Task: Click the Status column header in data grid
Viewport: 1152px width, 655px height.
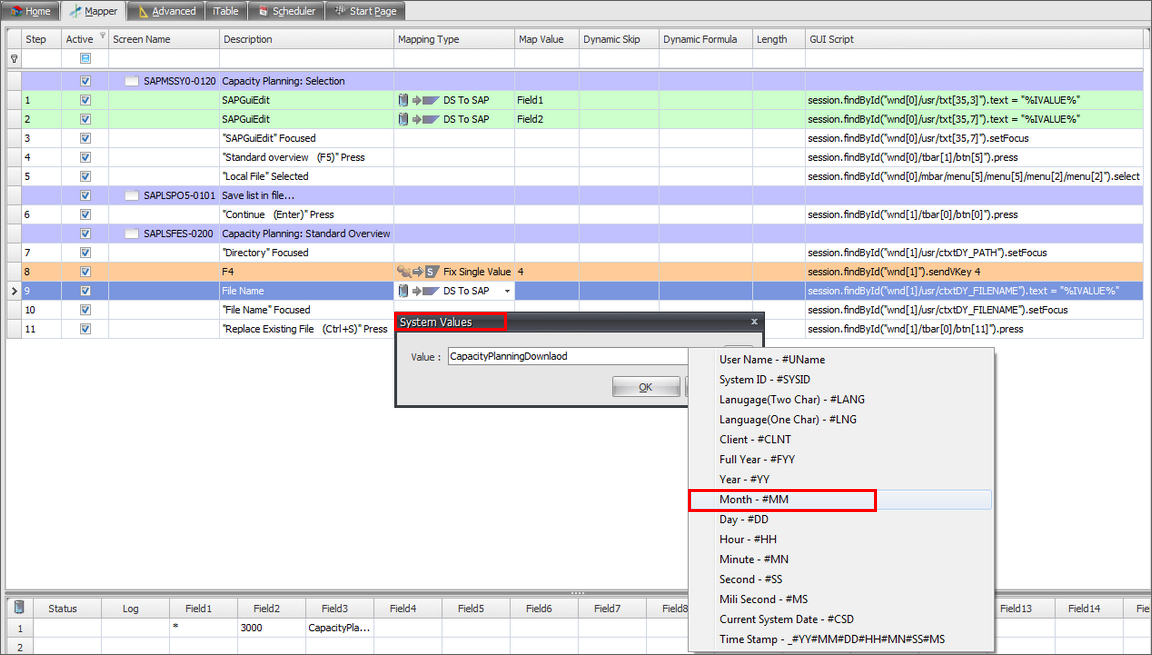Action: click(68, 608)
